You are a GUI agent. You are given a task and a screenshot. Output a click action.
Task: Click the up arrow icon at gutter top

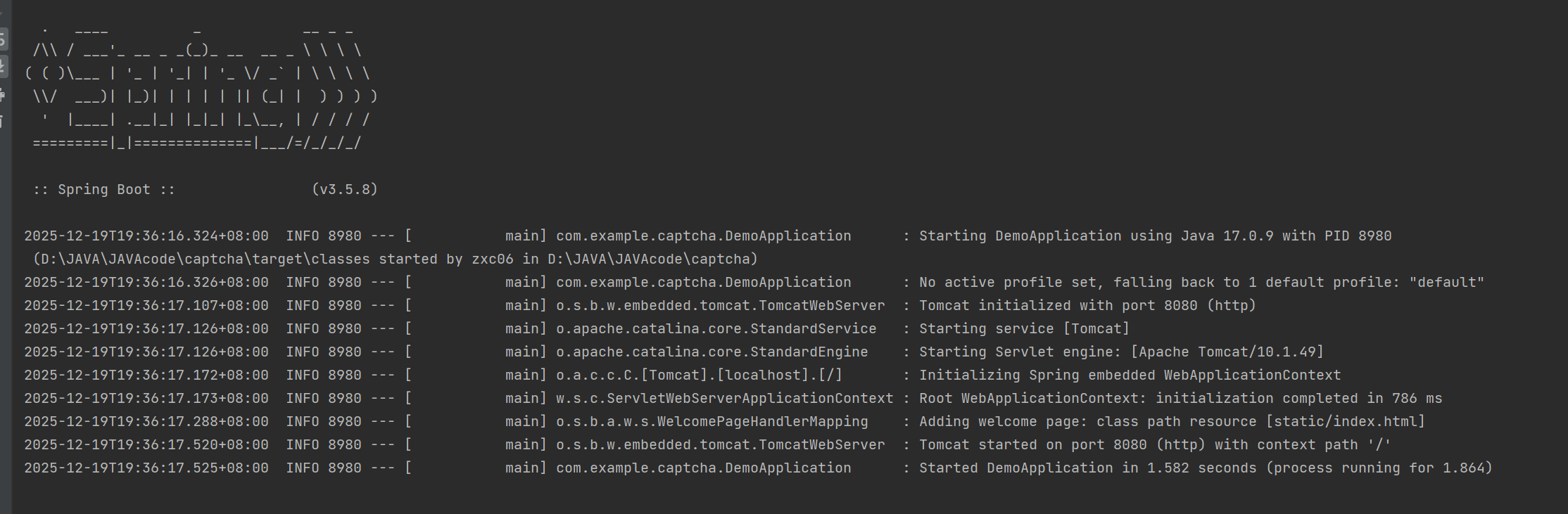point(2,12)
